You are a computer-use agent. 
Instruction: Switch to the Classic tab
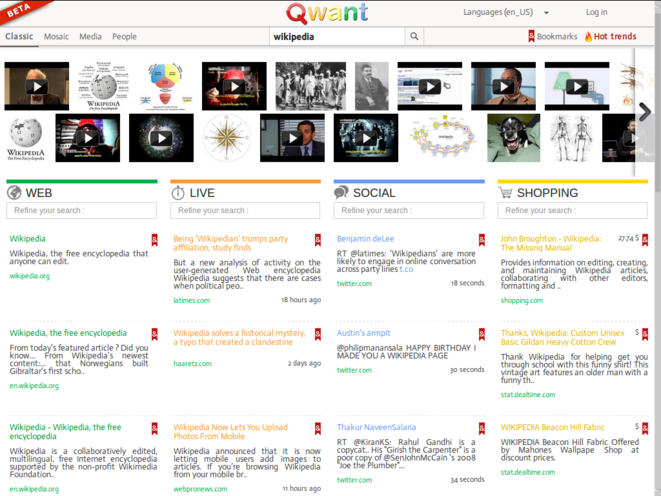tap(19, 36)
